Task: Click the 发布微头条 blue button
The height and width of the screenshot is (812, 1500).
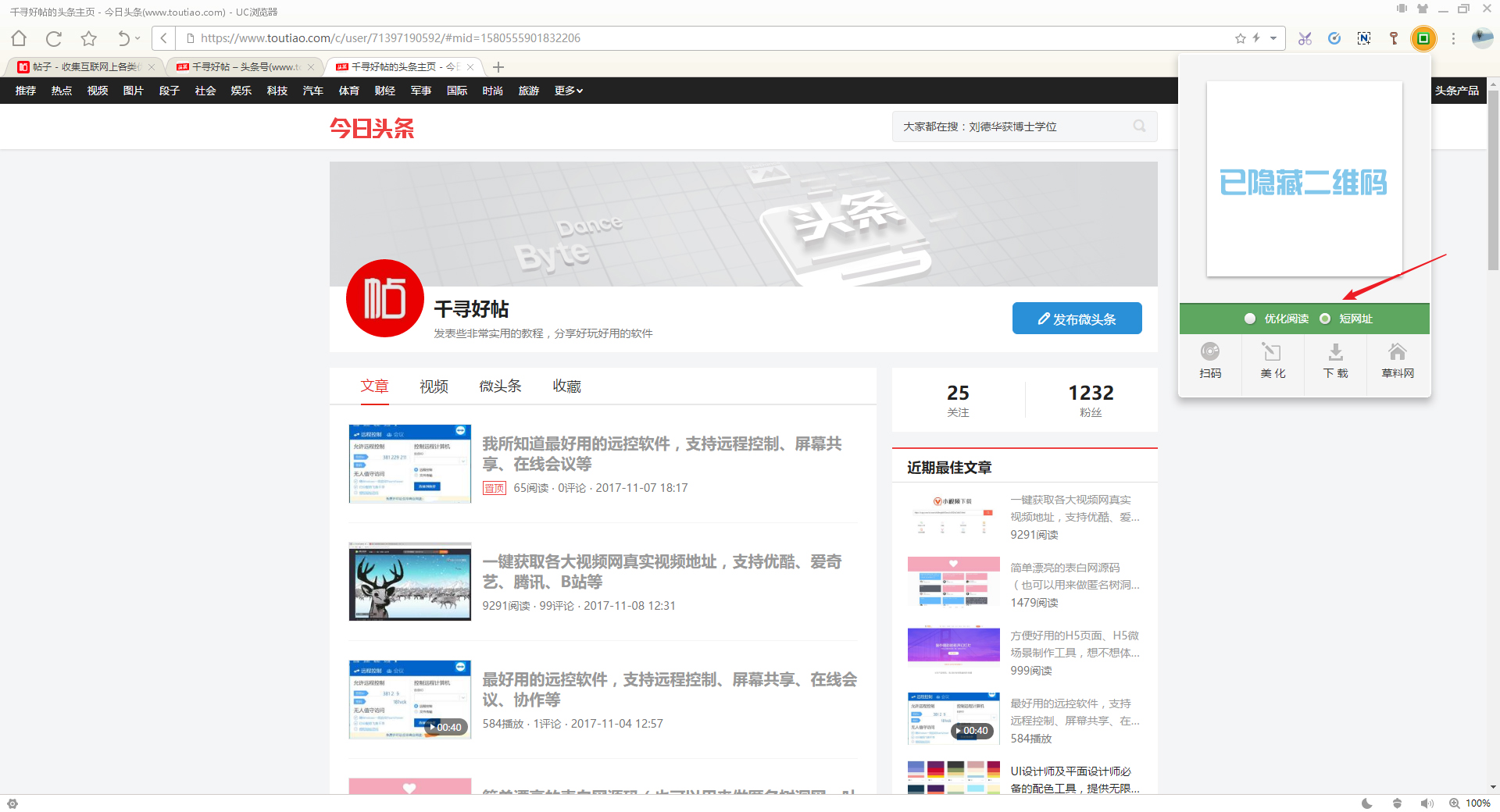Action: point(1077,318)
